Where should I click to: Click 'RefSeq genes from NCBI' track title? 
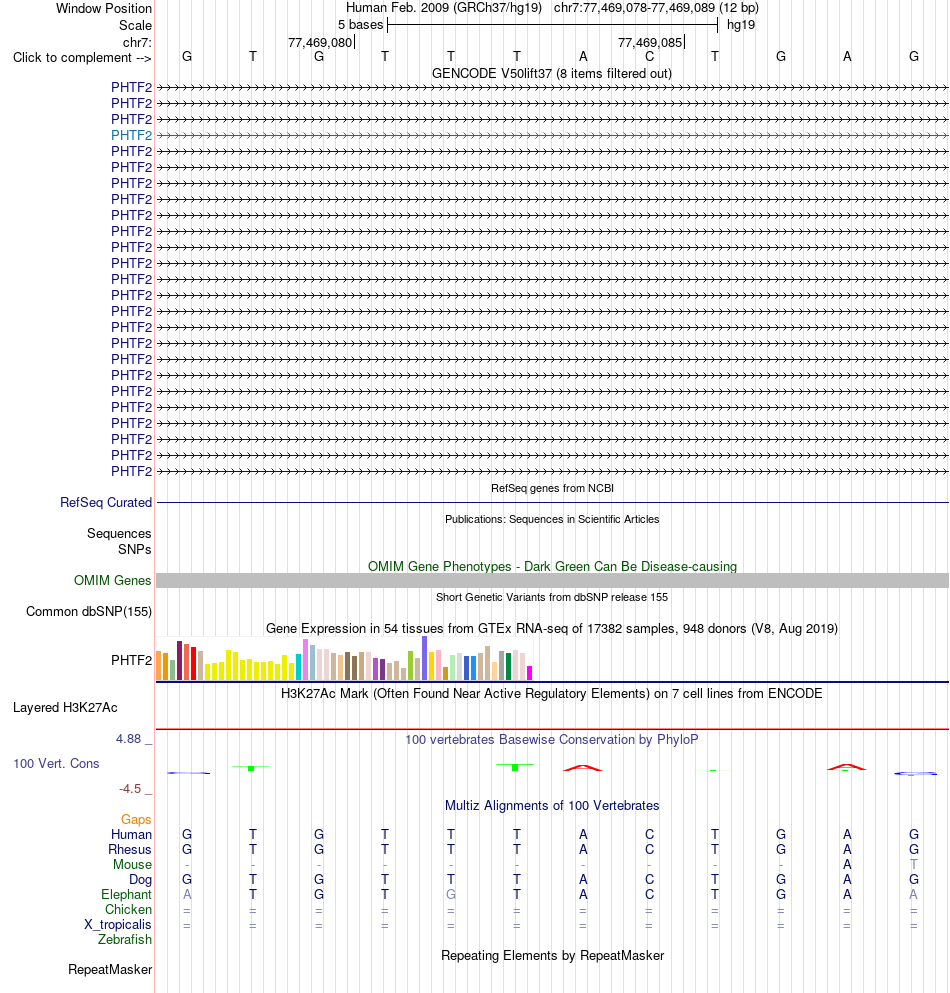(552, 488)
